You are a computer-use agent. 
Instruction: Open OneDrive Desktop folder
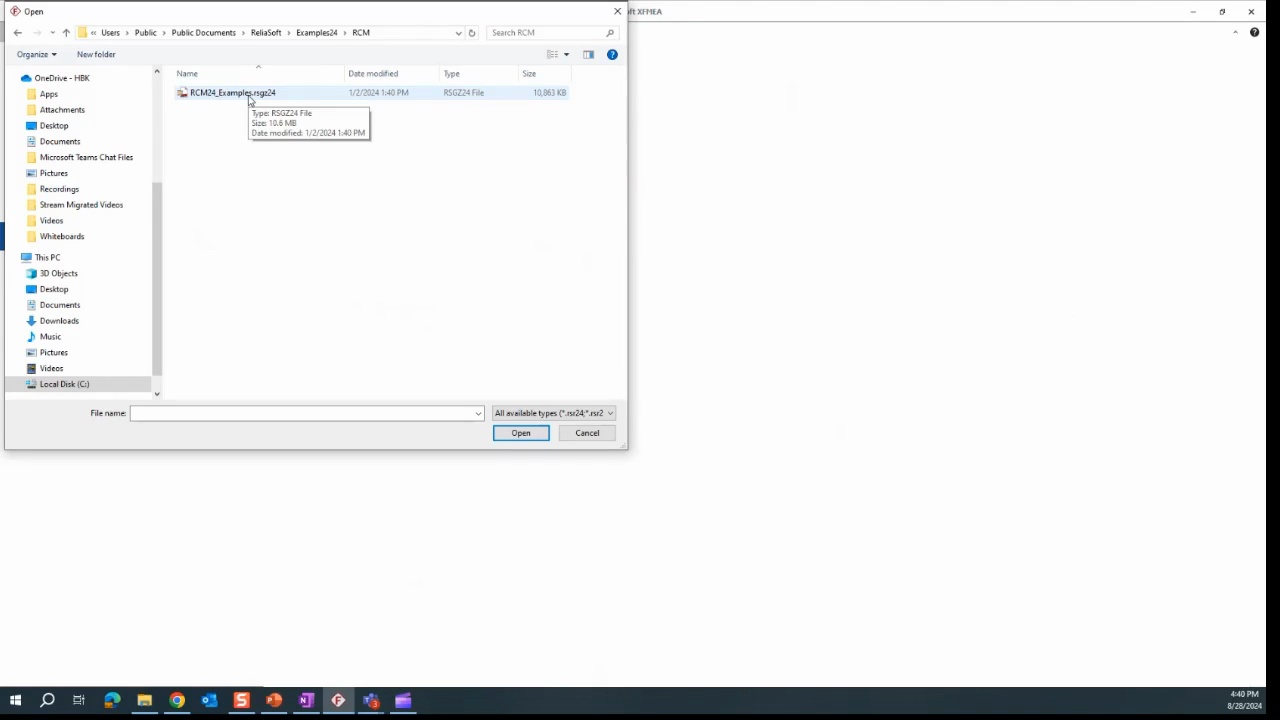pos(54,126)
